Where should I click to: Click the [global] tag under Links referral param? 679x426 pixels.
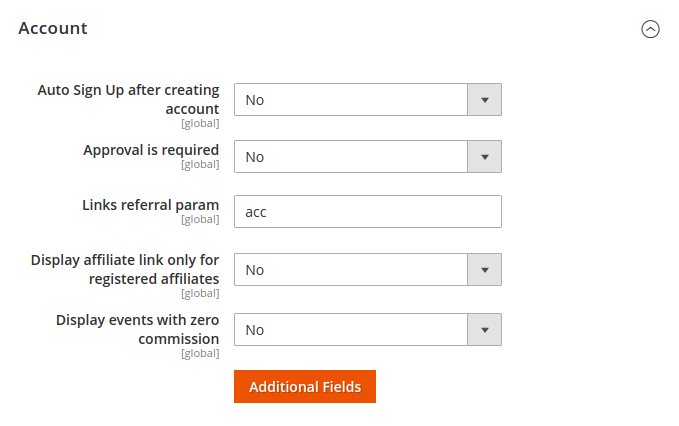pyautogui.click(x=200, y=219)
